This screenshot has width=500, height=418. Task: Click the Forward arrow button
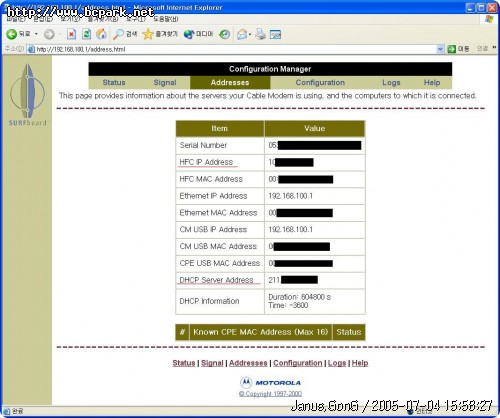click(x=49, y=34)
